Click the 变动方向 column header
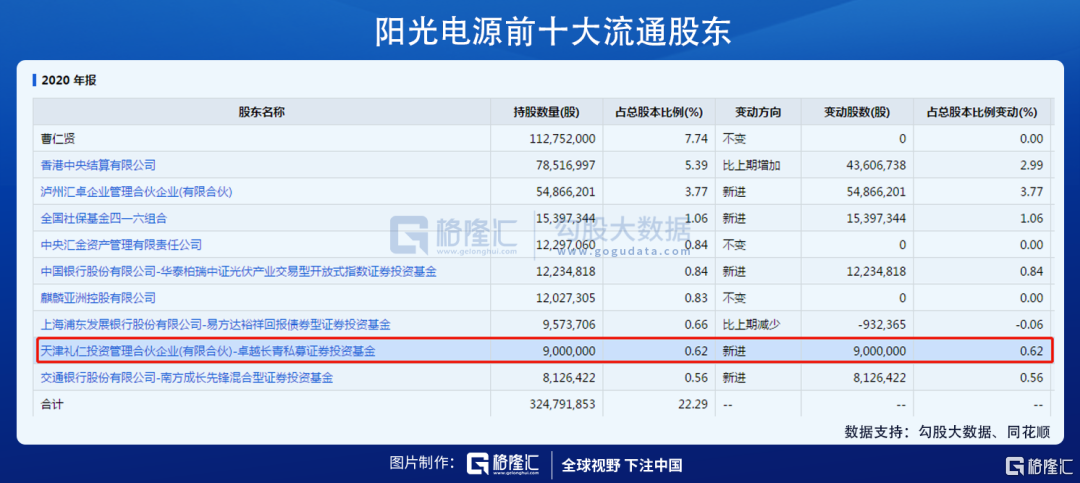 click(758, 112)
